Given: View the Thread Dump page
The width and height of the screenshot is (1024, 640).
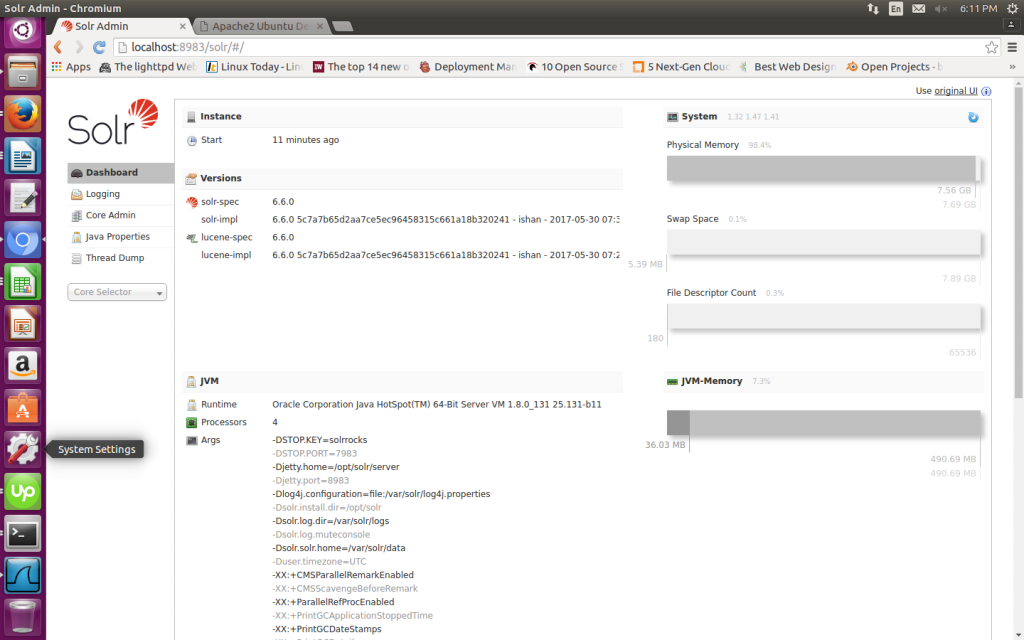Looking at the screenshot, I should coord(115,258).
